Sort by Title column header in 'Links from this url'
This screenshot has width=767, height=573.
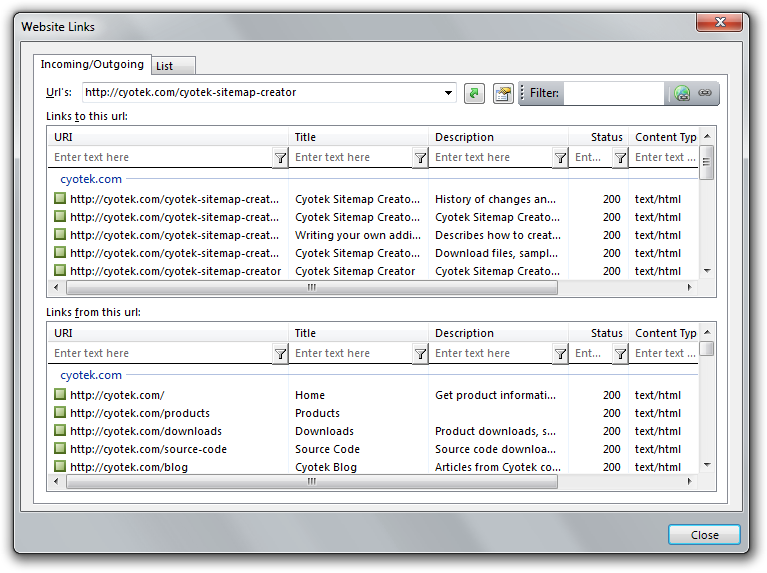[358, 333]
